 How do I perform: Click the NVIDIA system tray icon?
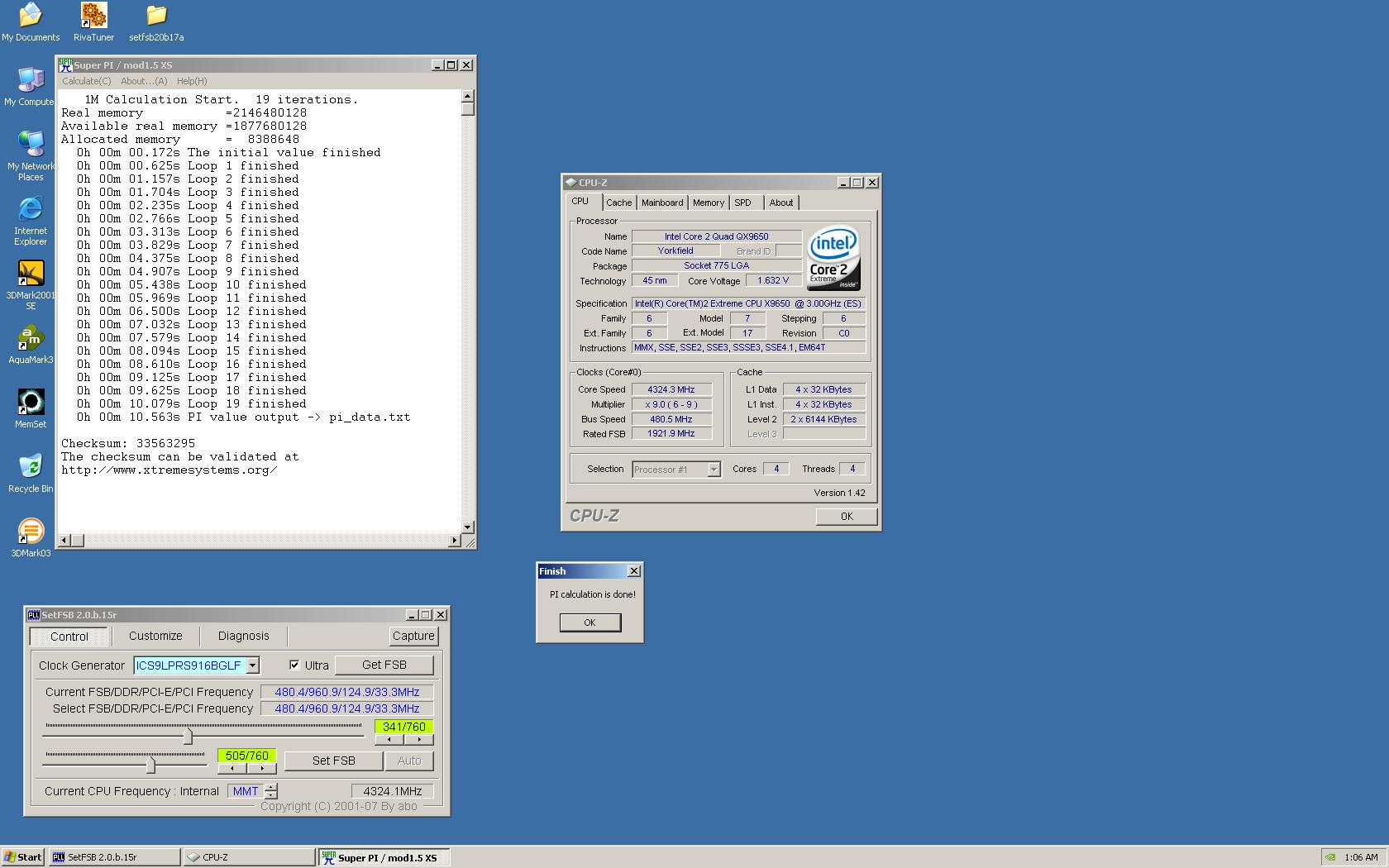(1329, 857)
